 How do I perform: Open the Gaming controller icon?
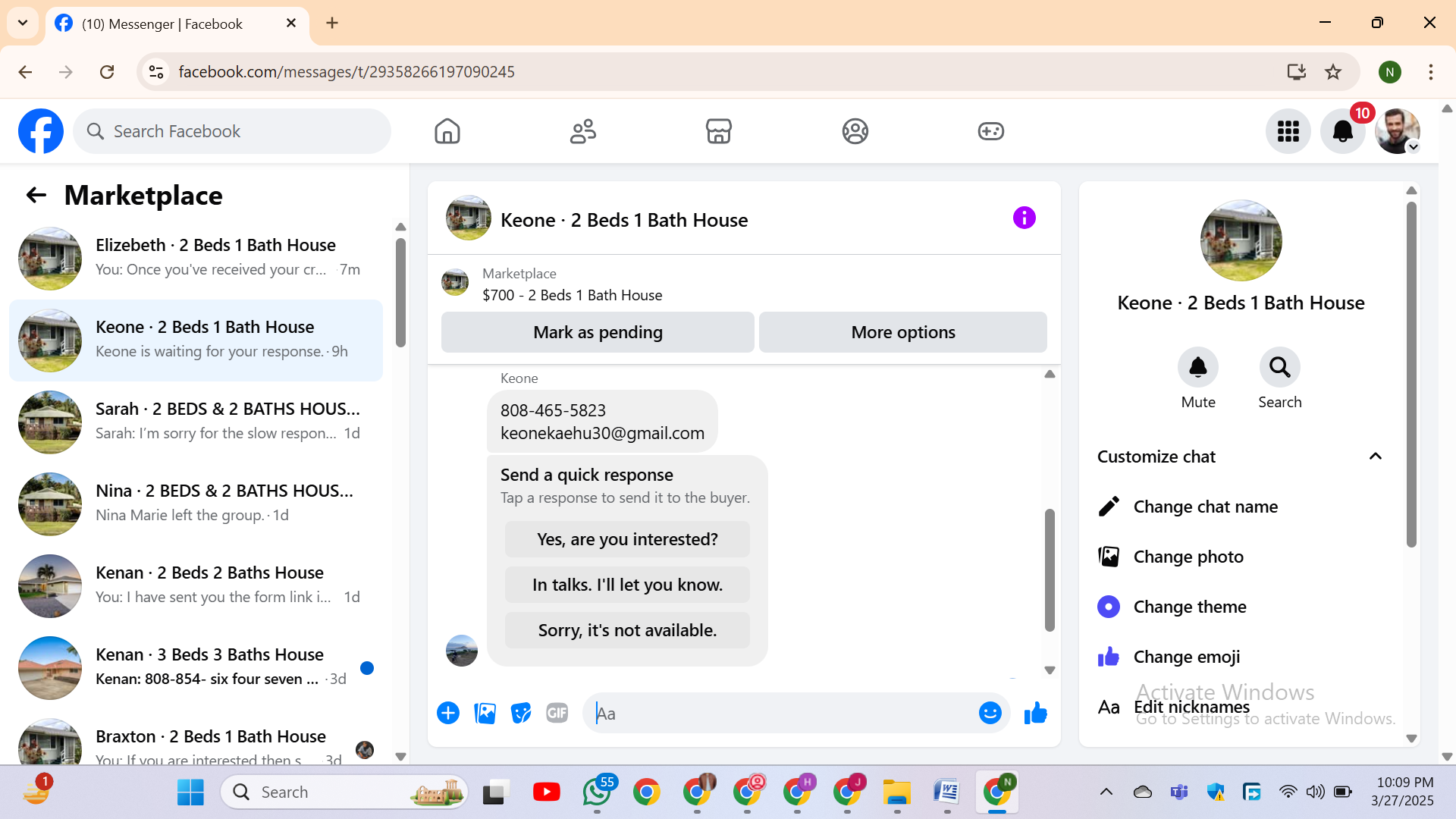click(990, 131)
